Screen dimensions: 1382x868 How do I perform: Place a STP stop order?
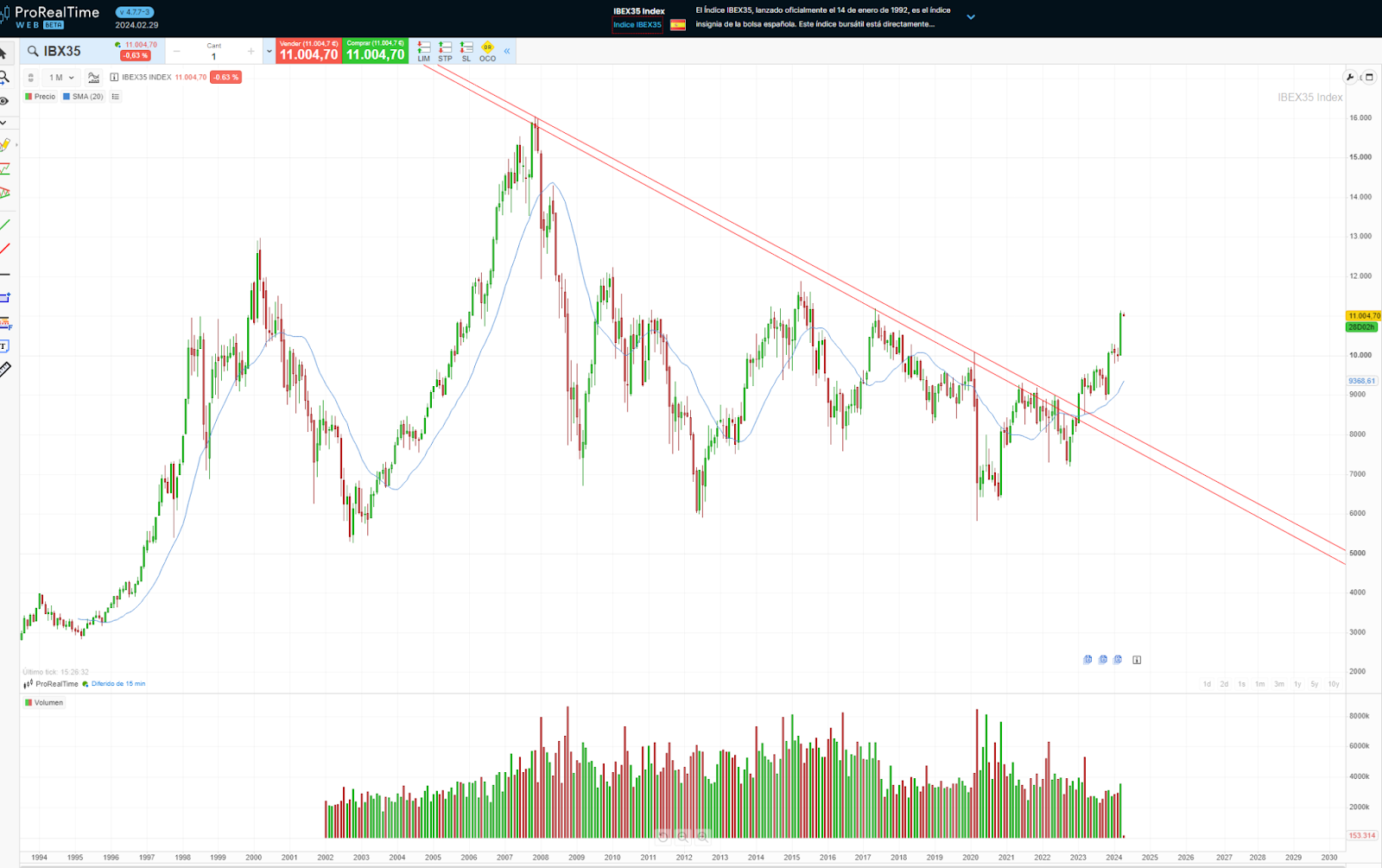445,52
